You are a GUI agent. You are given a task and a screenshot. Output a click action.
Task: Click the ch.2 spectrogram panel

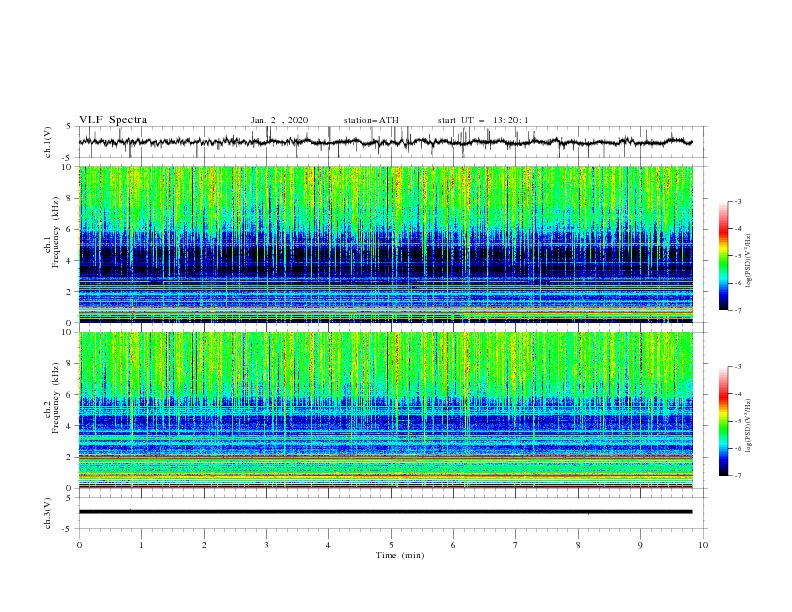tap(386, 410)
